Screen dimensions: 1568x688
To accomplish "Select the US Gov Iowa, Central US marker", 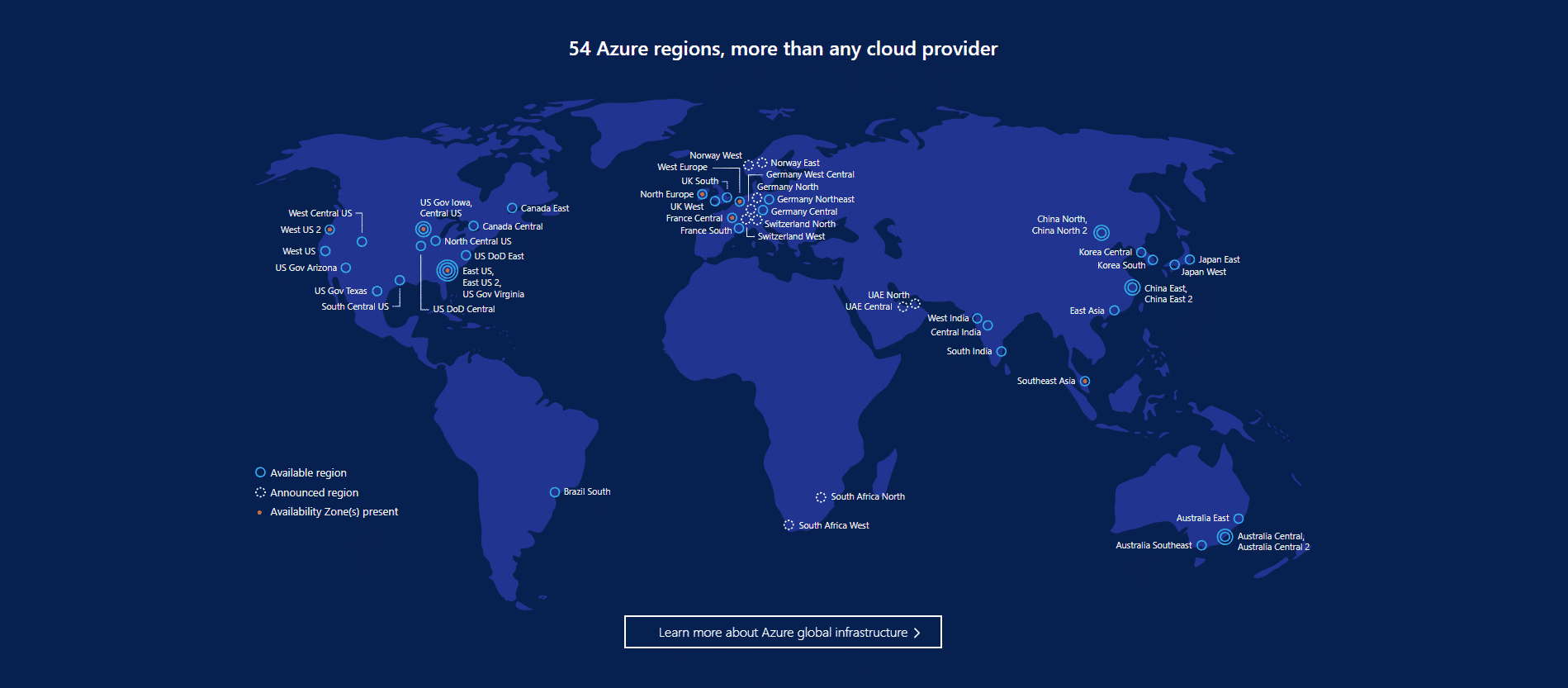I will coord(423,229).
